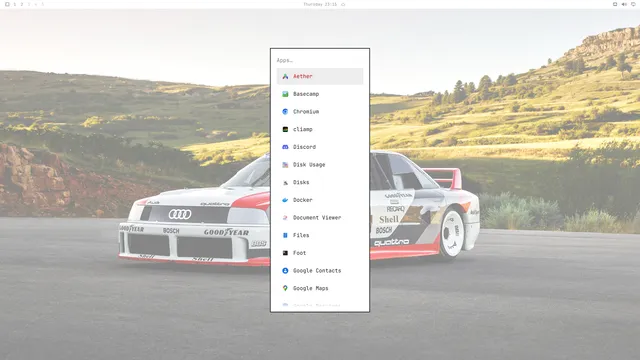Screen dimensions: 640x360
Task: Switch to workspace 5 in top bar
Action: (42, 4)
